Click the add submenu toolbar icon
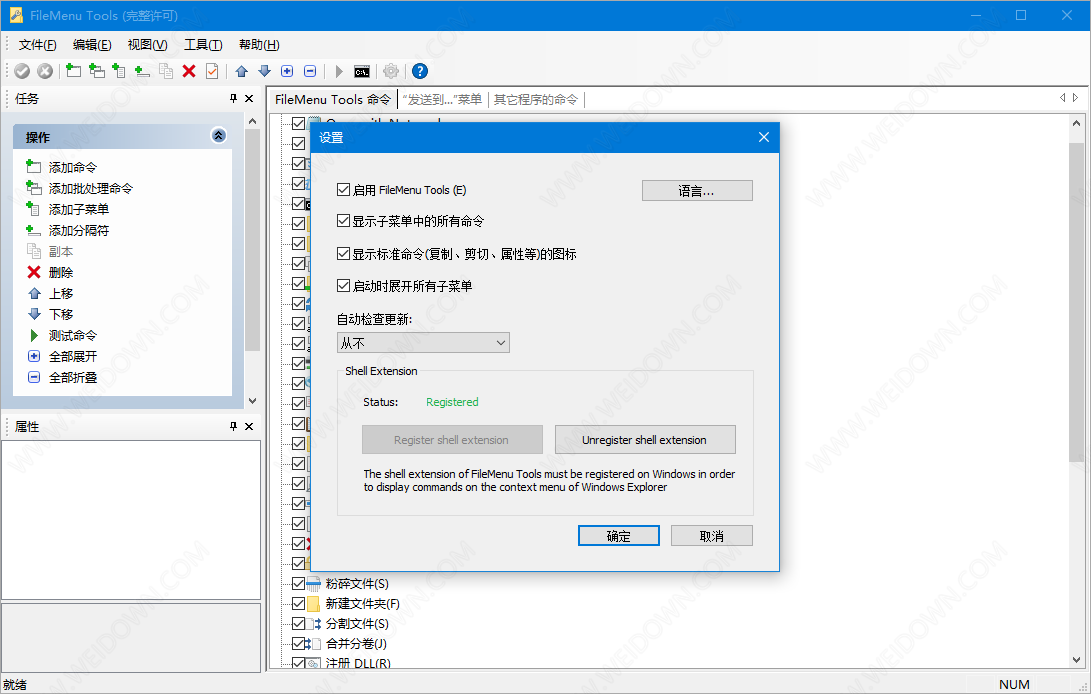This screenshot has height=694, width=1091. tap(120, 71)
